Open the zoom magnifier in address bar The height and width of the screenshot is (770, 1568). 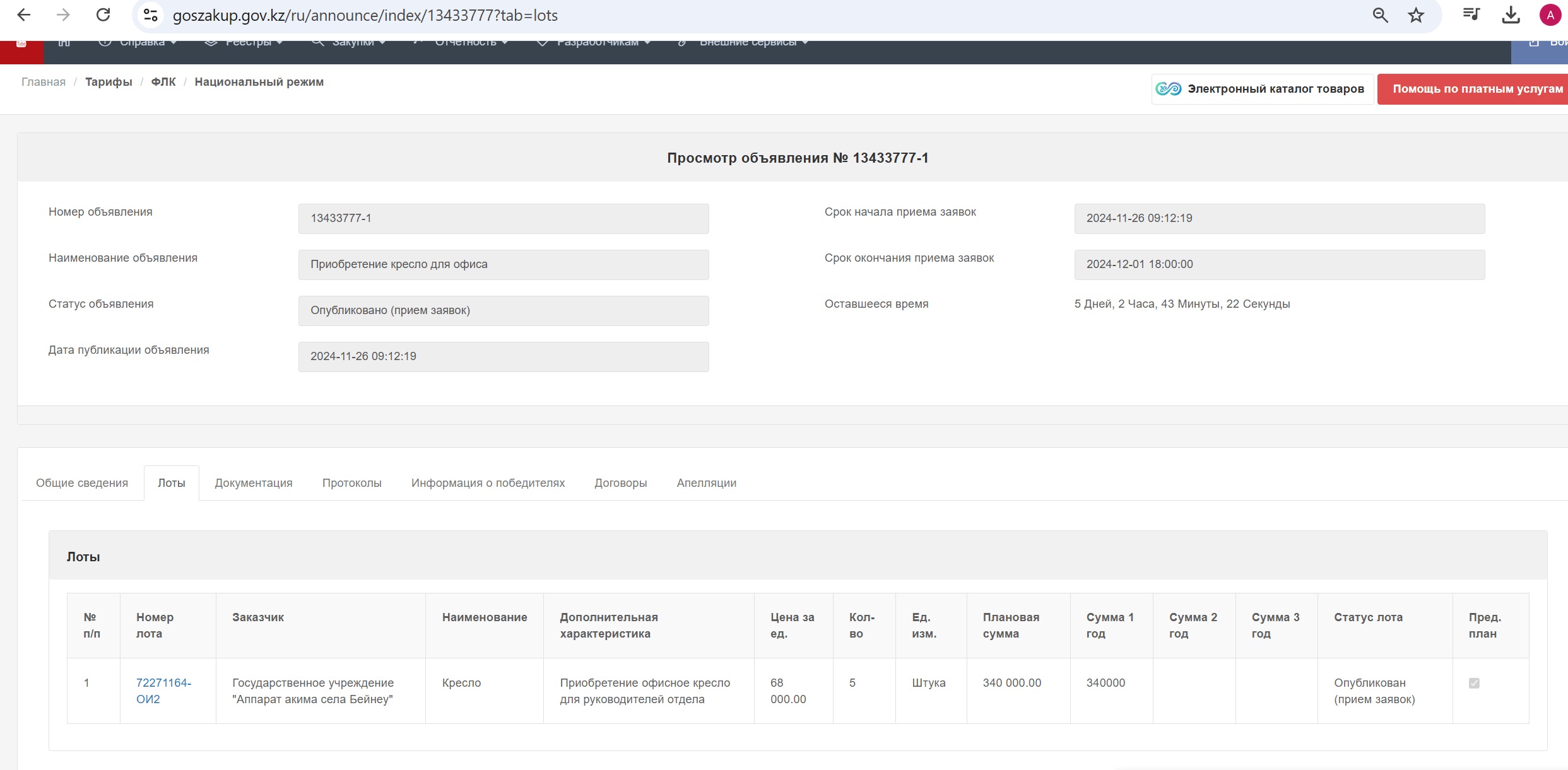[x=1380, y=15]
